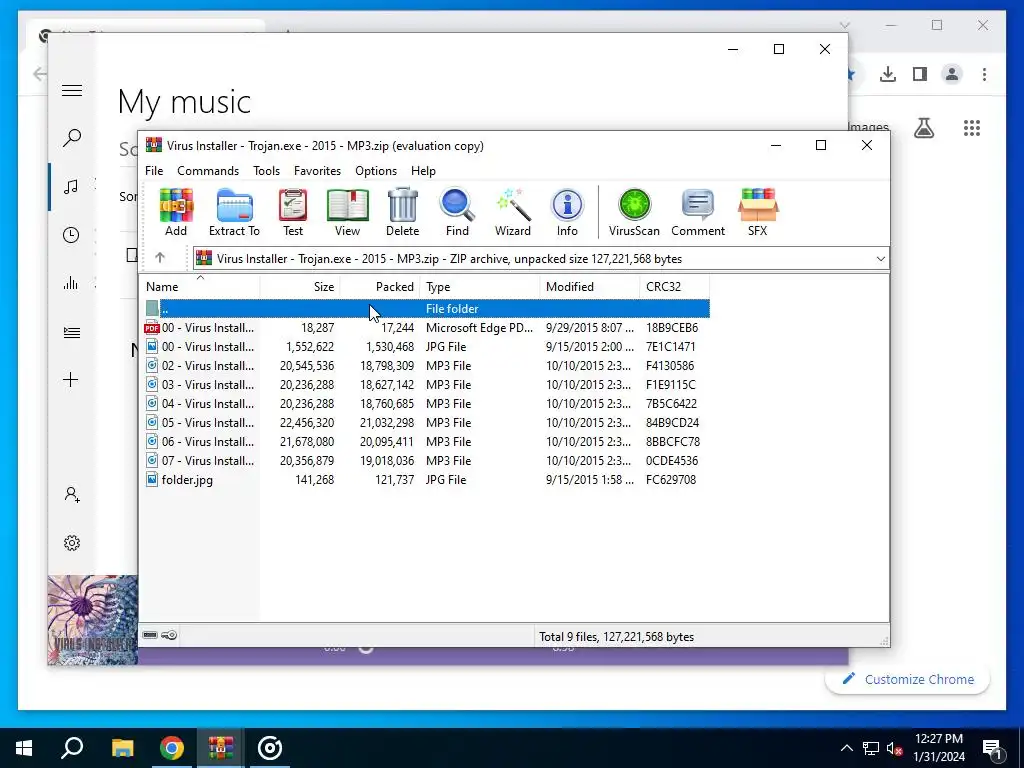The height and width of the screenshot is (768, 1024).
Task: Select the '06 - Virus Install...' MP3 file
Action: (x=425, y=441)
